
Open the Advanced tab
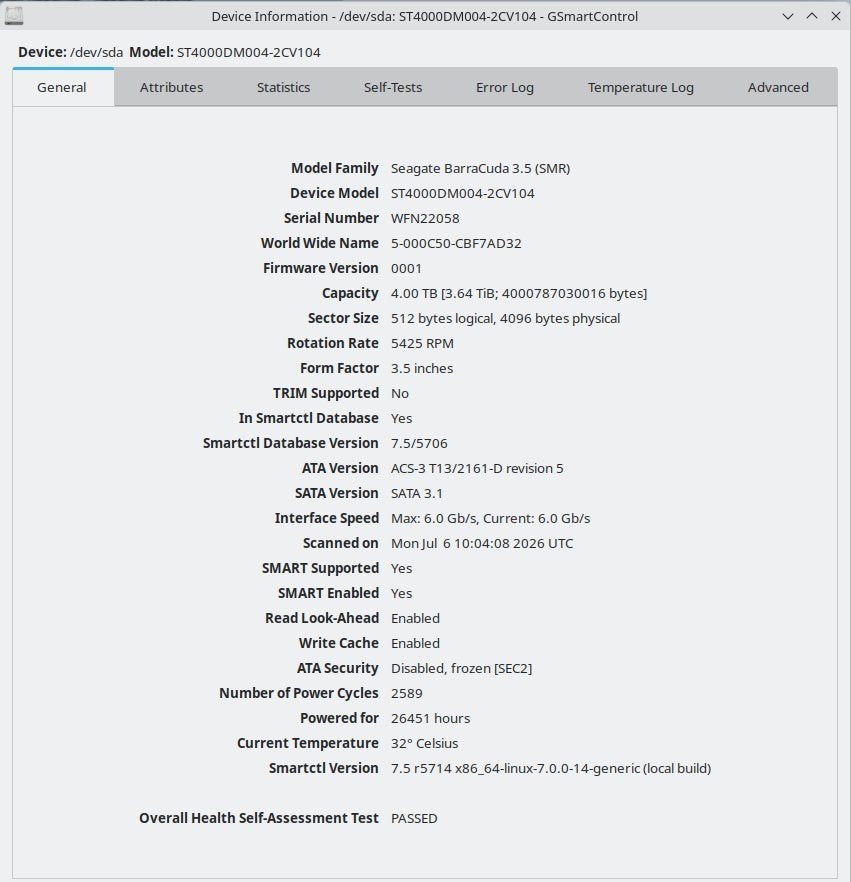tap(778, 87)
